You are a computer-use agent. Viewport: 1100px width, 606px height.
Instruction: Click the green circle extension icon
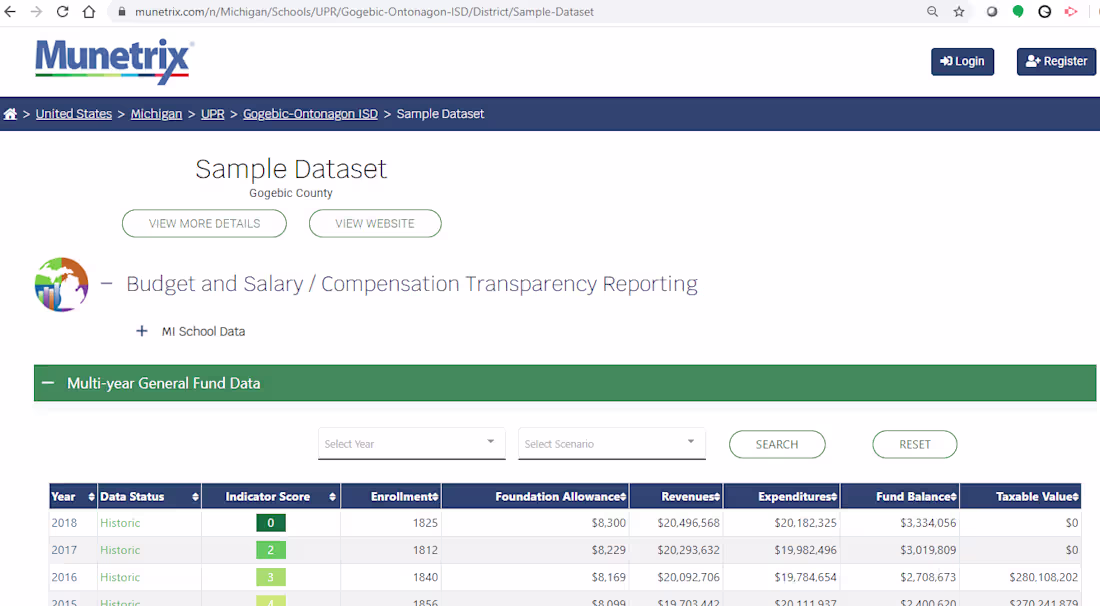click(x=1018, y=11)
